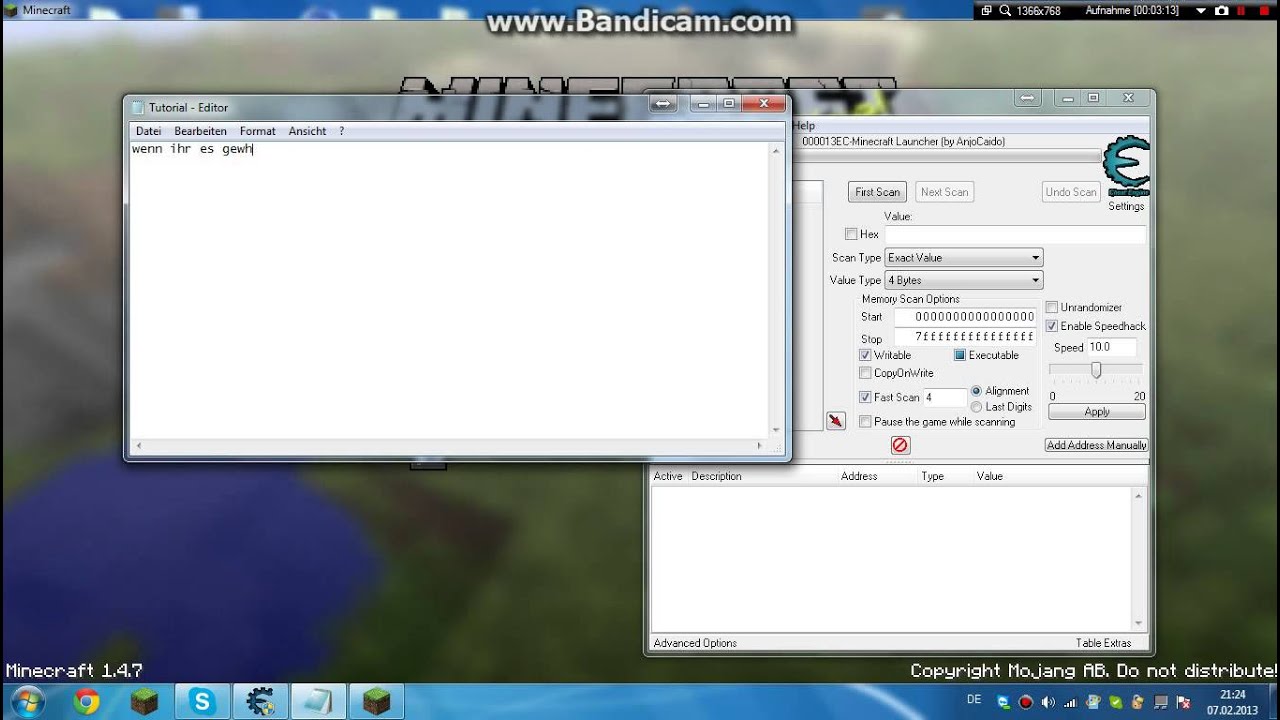Viewport: 1280px width, 720px height.
Task: Open volume speaker tray icon
Action: [x=1048, y=702]
